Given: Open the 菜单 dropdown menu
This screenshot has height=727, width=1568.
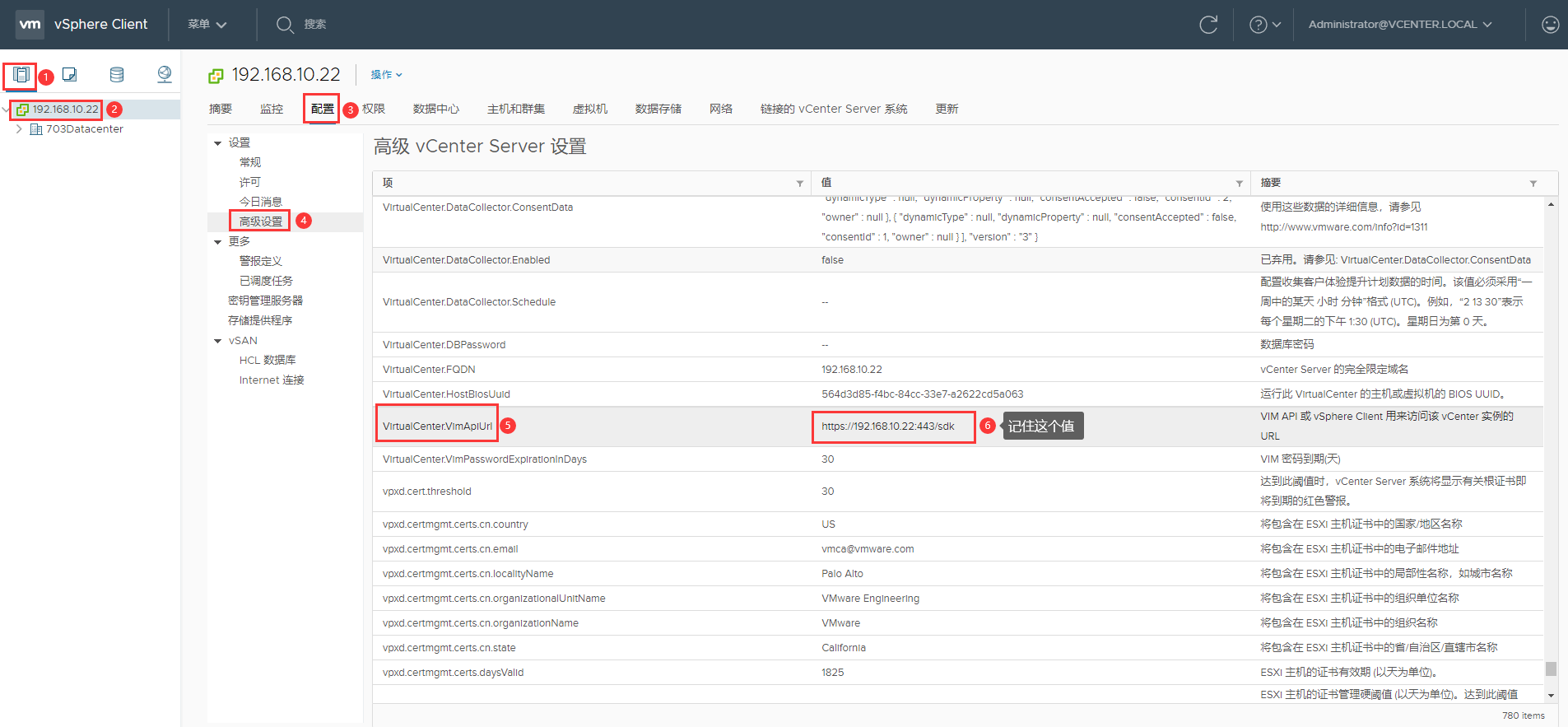Looking at the screenshot, I should click(x=207, y=25).
